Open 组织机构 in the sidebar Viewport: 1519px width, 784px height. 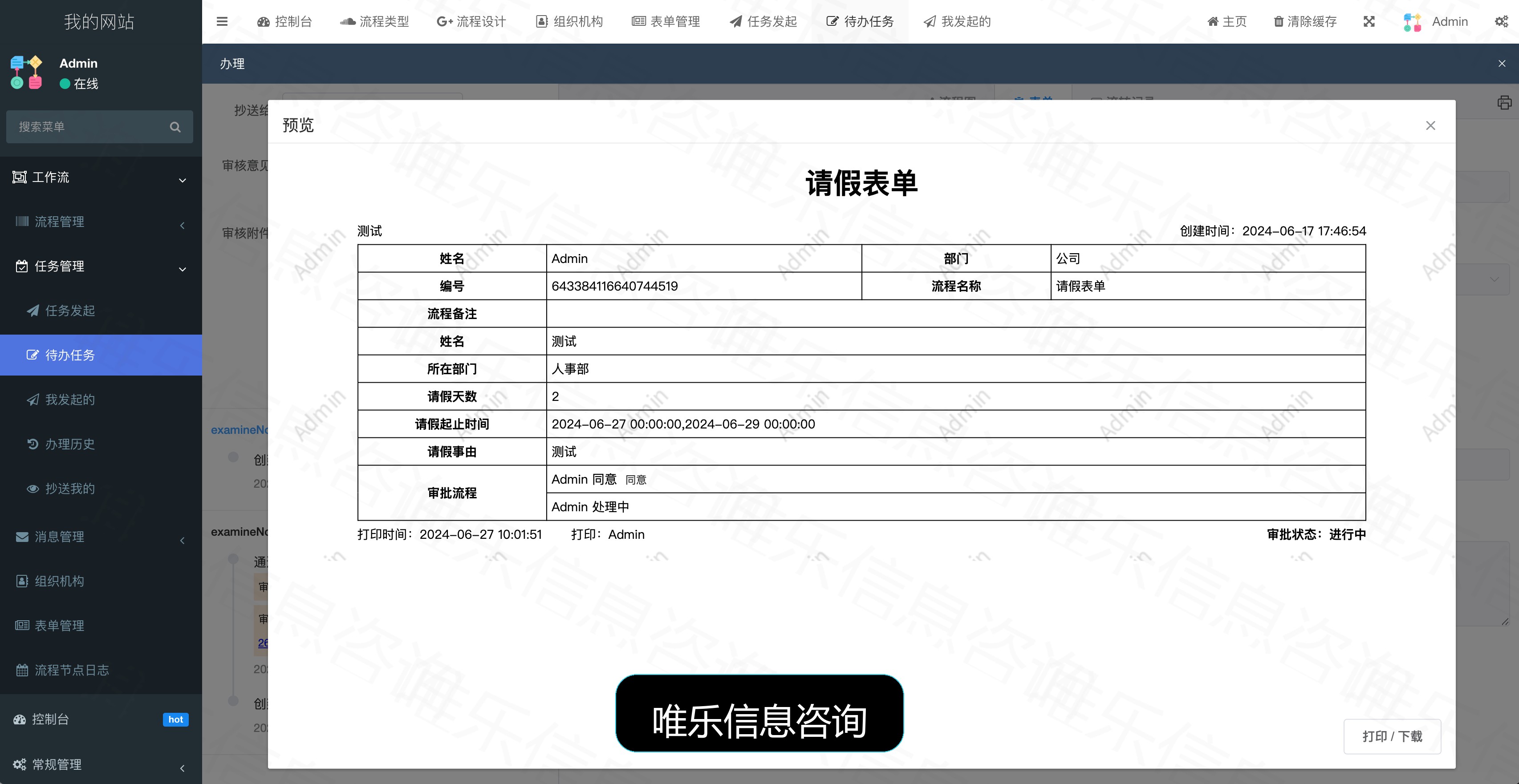click(101, 581)
